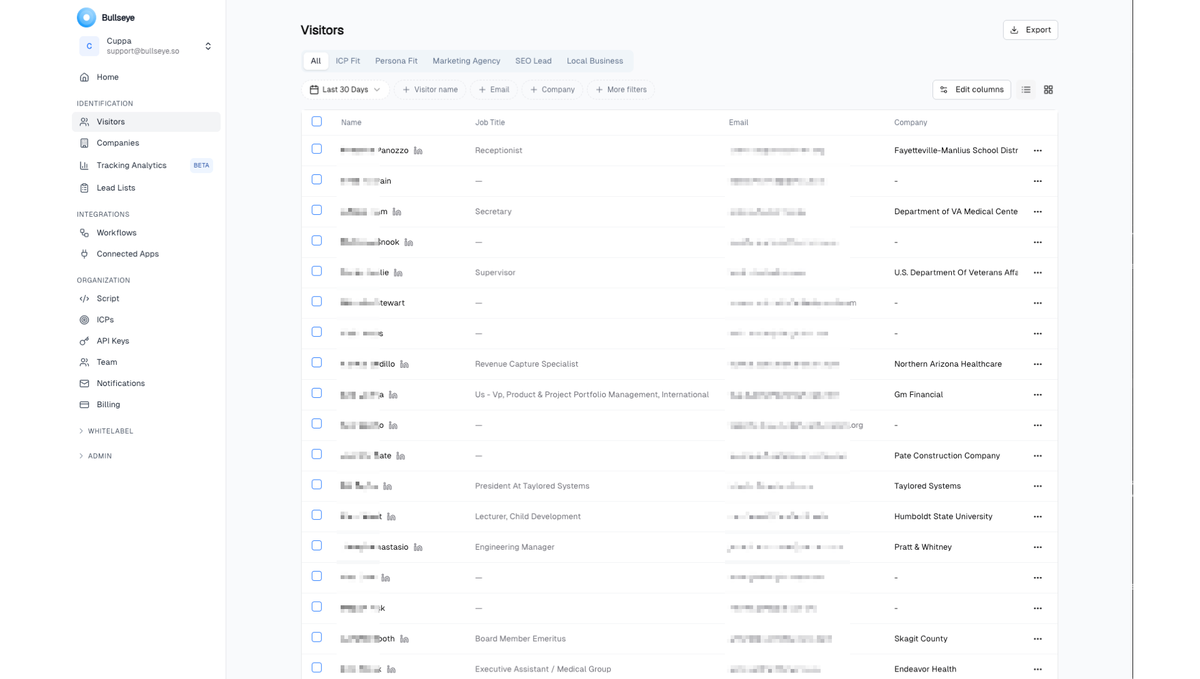Open the Edit columns panel
The height and width of the screenshot is (679, 1200).
(x=971, y=89)
